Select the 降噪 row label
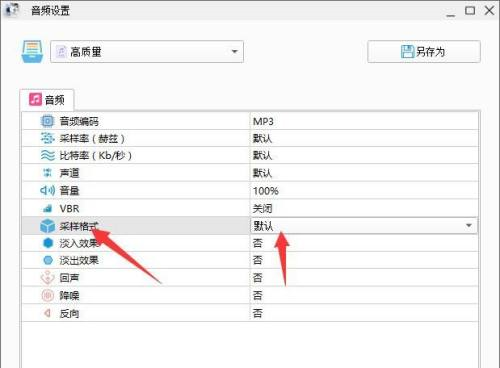Image resolution: width=500 pixels, height=368 pixels. (x=69, y=296)
